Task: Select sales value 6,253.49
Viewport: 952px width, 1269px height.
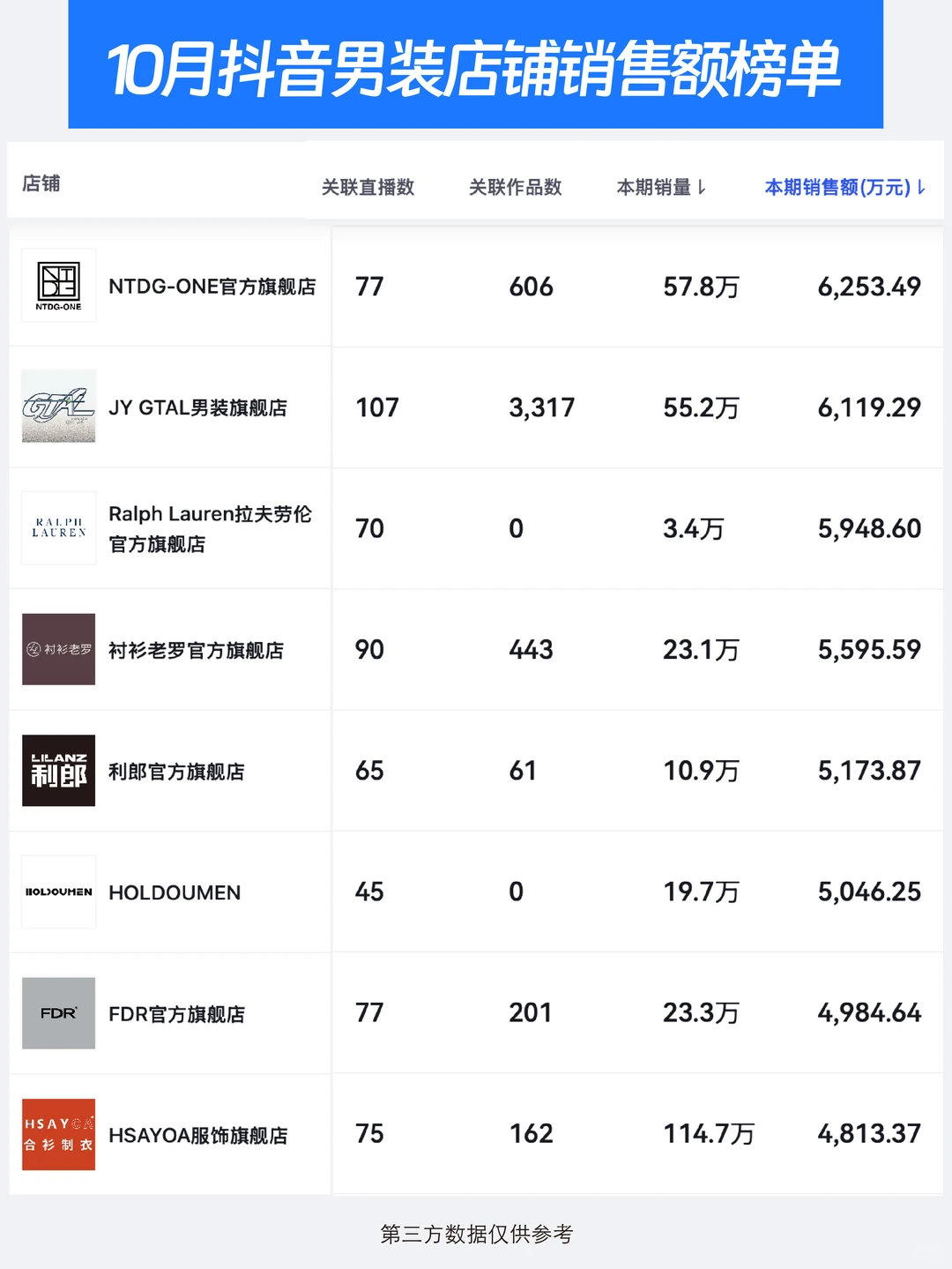Action: [x=869, y=287]
